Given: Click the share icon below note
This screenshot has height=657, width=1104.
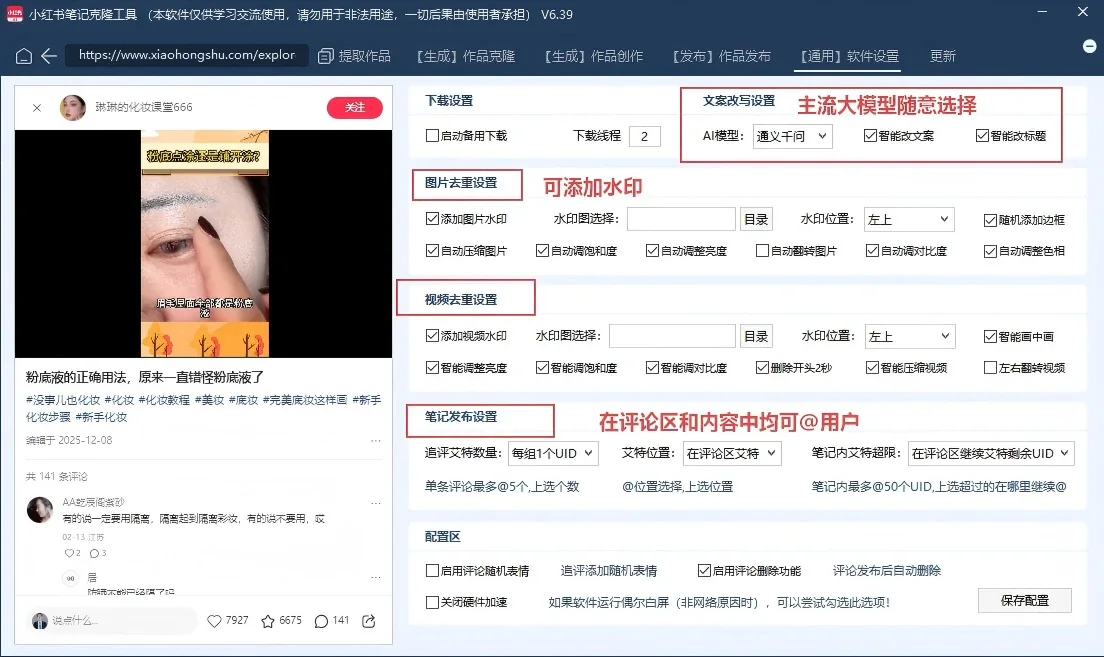Looking at the screenshot, I should (368, 620).
